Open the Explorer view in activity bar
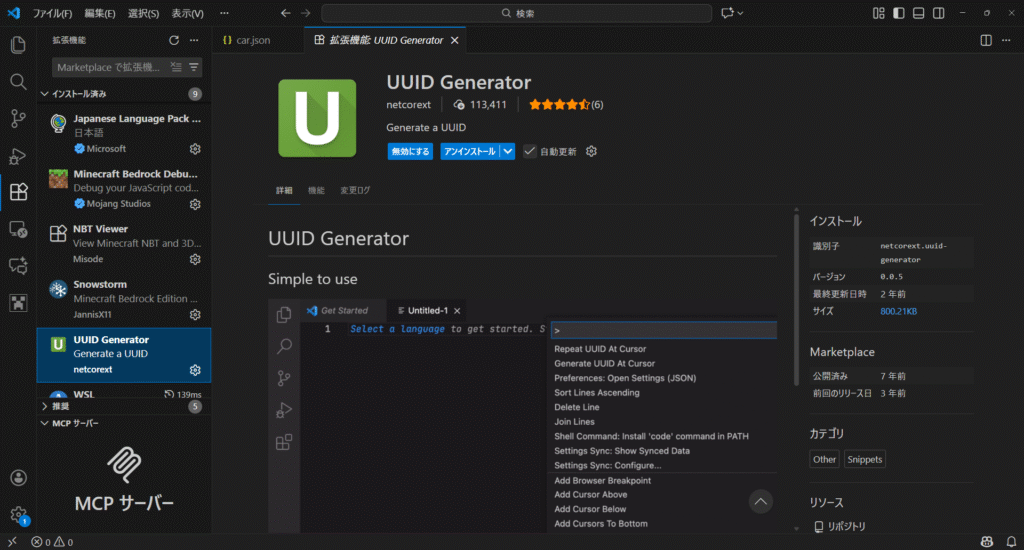The image size is (1024, 550). [18, 45]
